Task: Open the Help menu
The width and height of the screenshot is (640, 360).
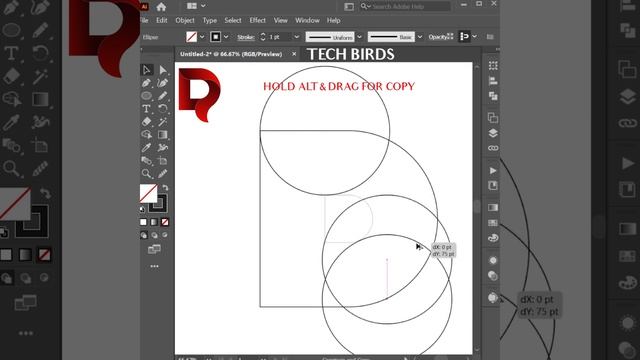Action: point(333,20)
